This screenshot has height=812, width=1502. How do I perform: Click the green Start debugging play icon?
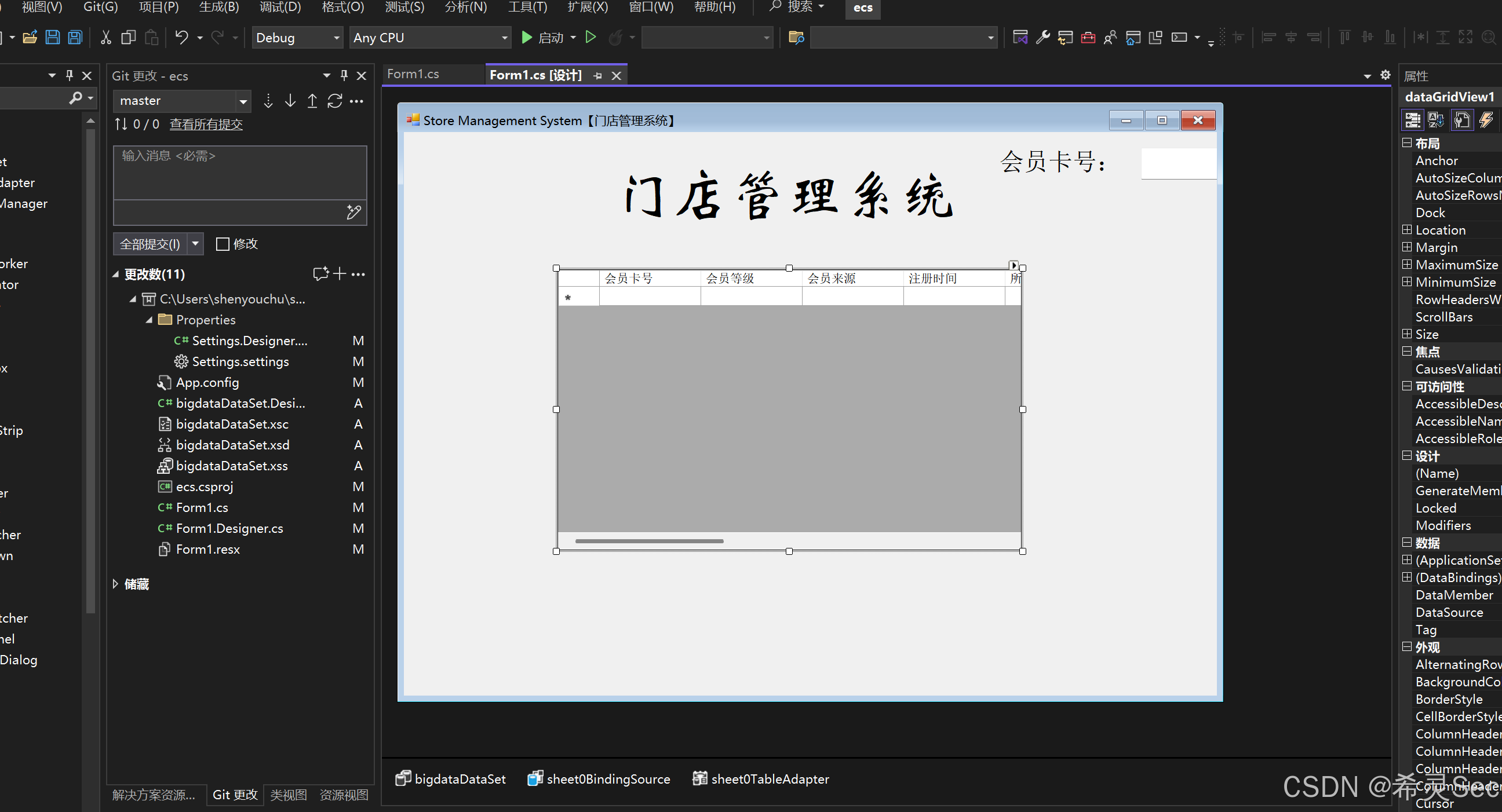point(527,38)
